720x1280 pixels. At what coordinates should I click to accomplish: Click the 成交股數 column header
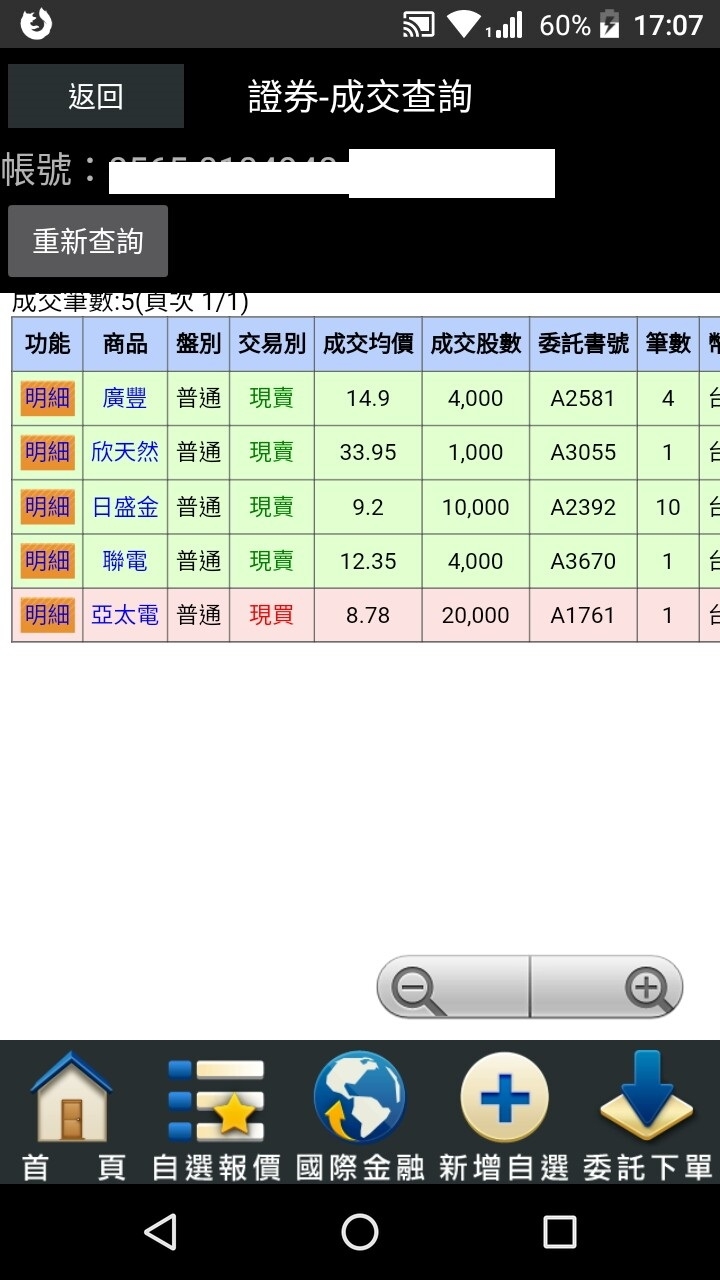click(x=476, y=344)
